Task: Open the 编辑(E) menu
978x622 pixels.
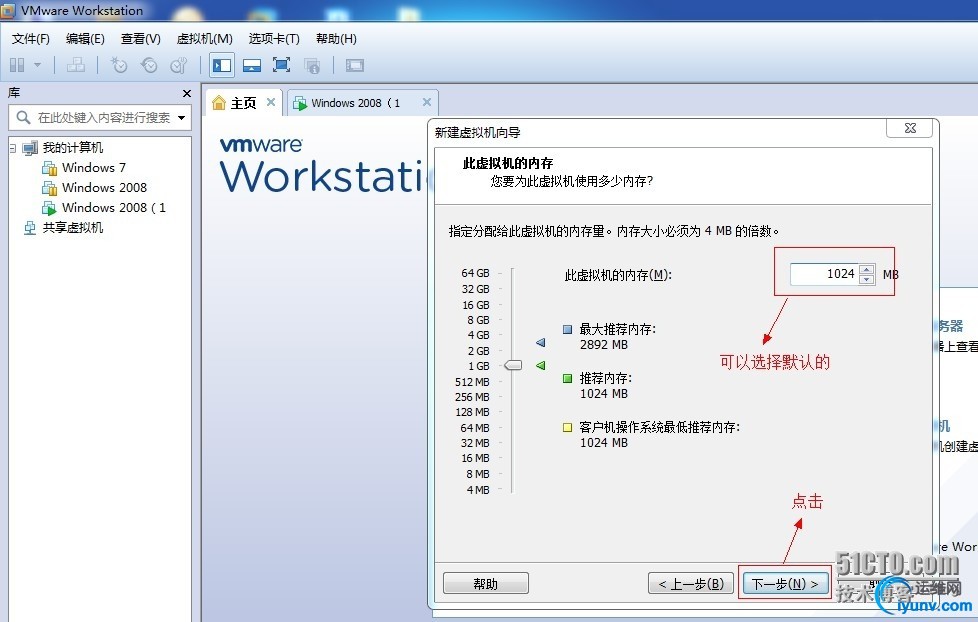Action: click(85, 39)
